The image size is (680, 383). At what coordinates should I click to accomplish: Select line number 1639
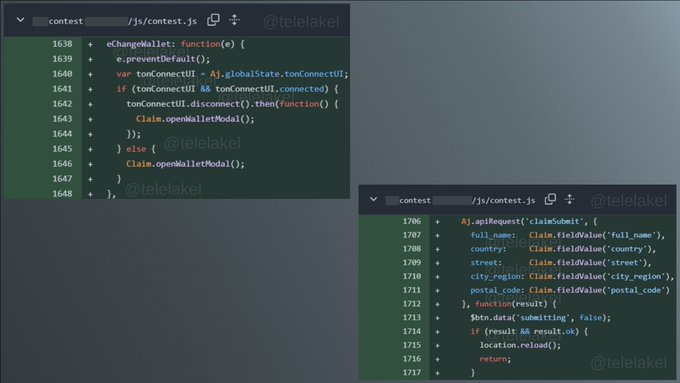point(62,59)
